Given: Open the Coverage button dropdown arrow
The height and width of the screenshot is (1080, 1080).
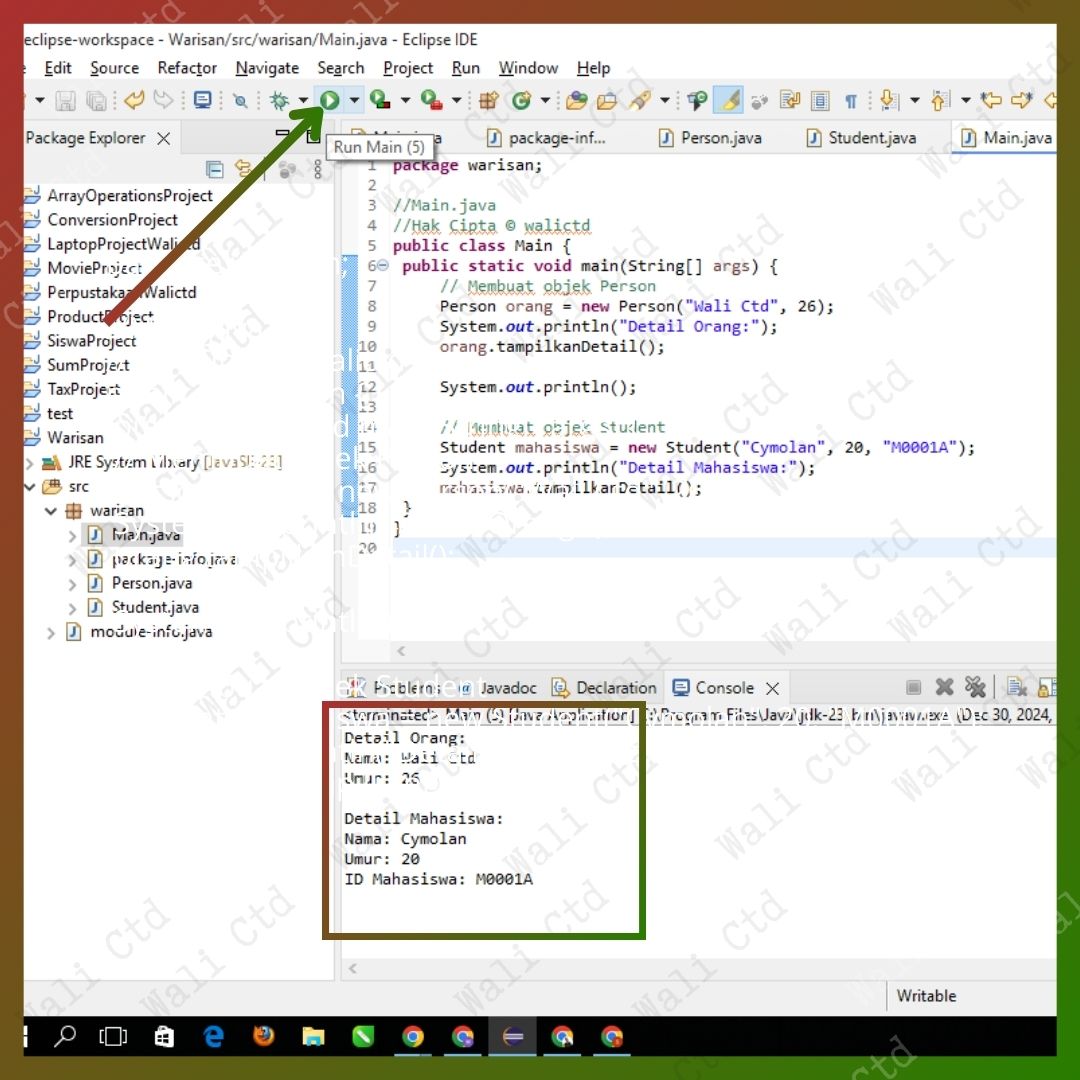Looking at the screenshot, I should click(405, 101).
